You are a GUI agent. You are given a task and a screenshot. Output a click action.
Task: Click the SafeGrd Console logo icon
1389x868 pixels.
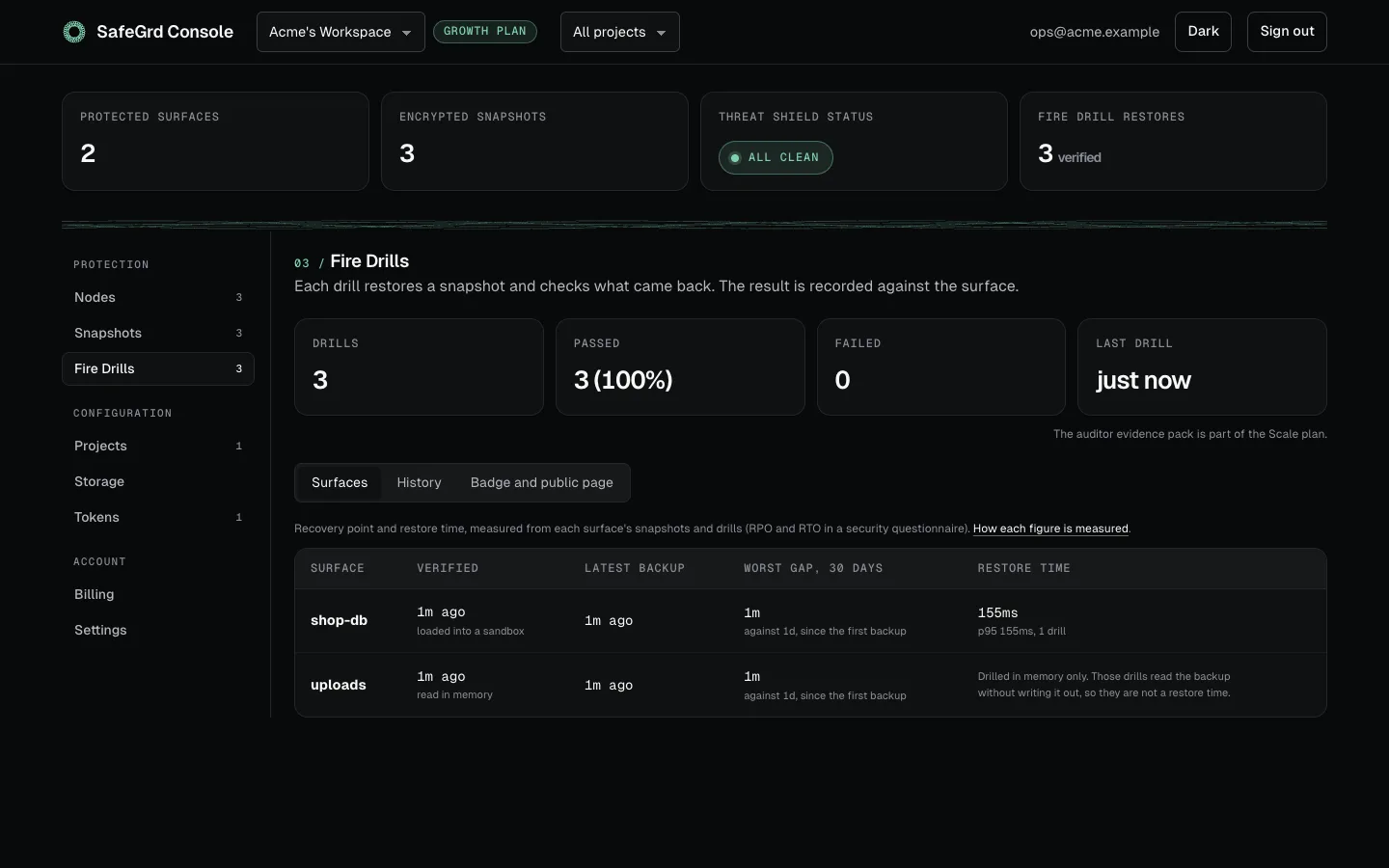74,32
